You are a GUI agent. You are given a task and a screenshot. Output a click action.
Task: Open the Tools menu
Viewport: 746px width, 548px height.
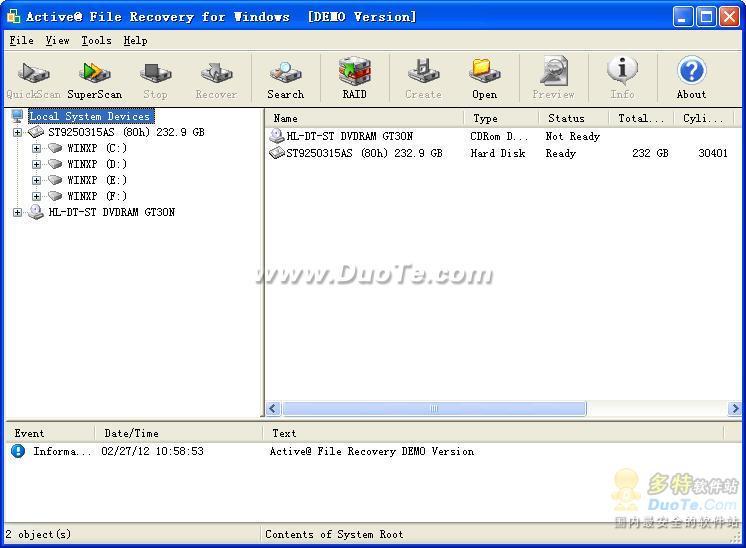tap(96, 40)
